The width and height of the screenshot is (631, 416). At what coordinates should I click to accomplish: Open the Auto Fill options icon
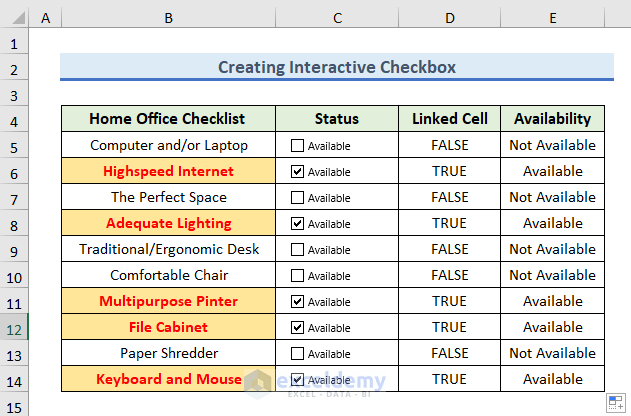click(x=616, y=402)
